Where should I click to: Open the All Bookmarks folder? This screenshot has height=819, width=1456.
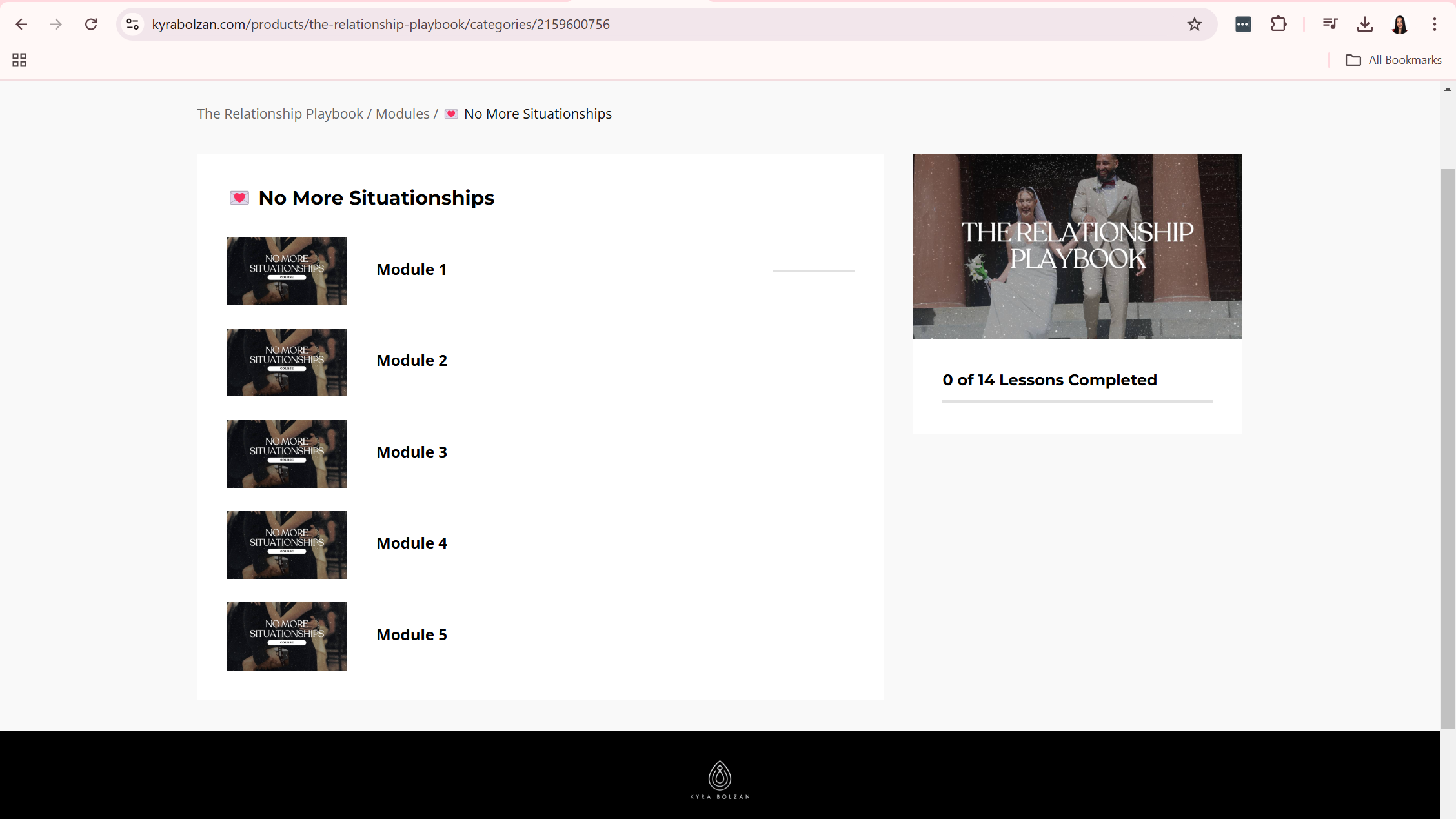(1393, 60)
